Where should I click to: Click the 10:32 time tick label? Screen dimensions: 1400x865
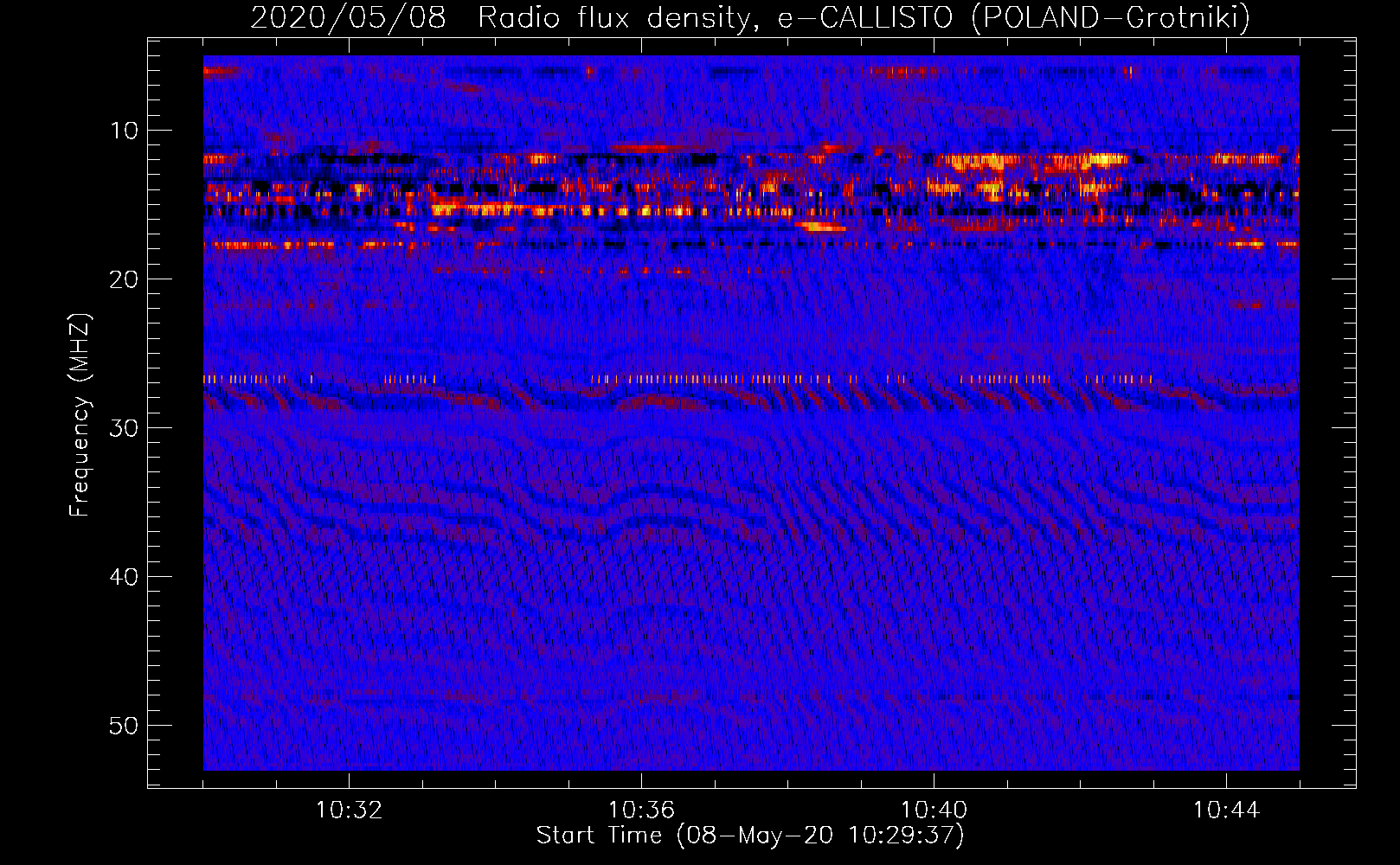pos(349,811)
